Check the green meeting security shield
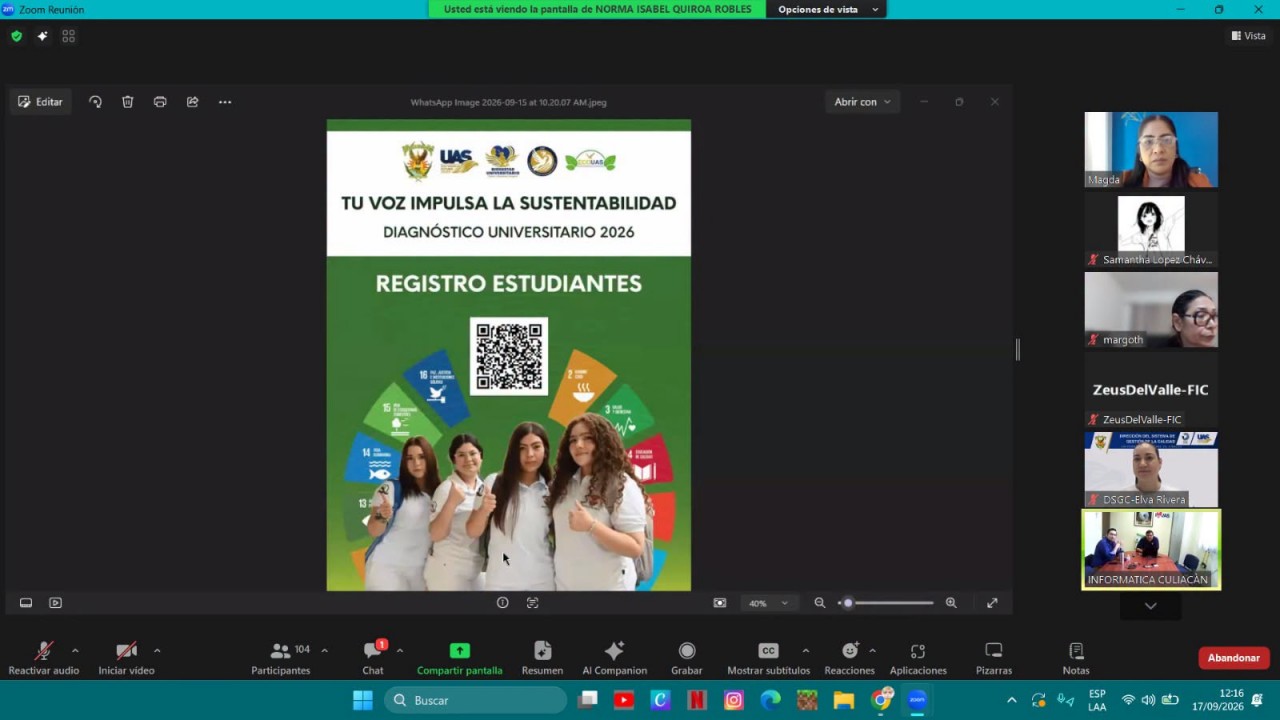The image size is (1280, 720). coord(16,36)
